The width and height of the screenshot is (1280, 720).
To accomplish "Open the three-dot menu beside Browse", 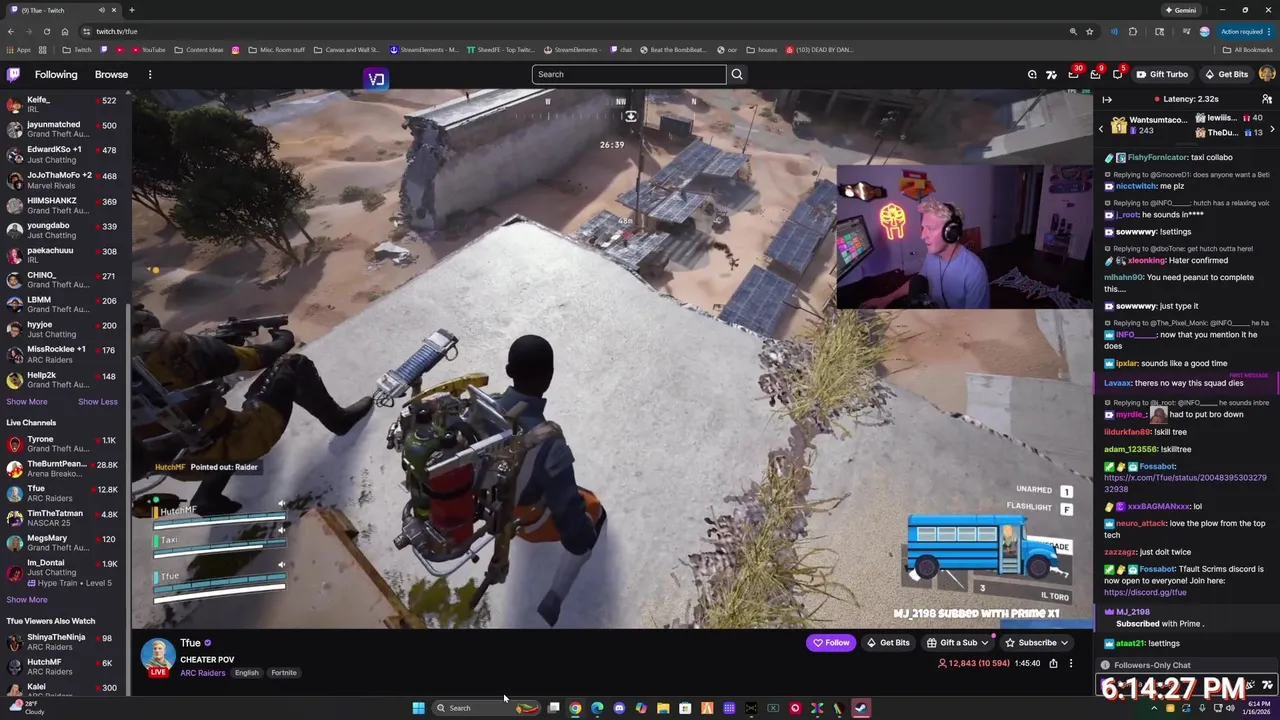I will (x=150, y=74).
